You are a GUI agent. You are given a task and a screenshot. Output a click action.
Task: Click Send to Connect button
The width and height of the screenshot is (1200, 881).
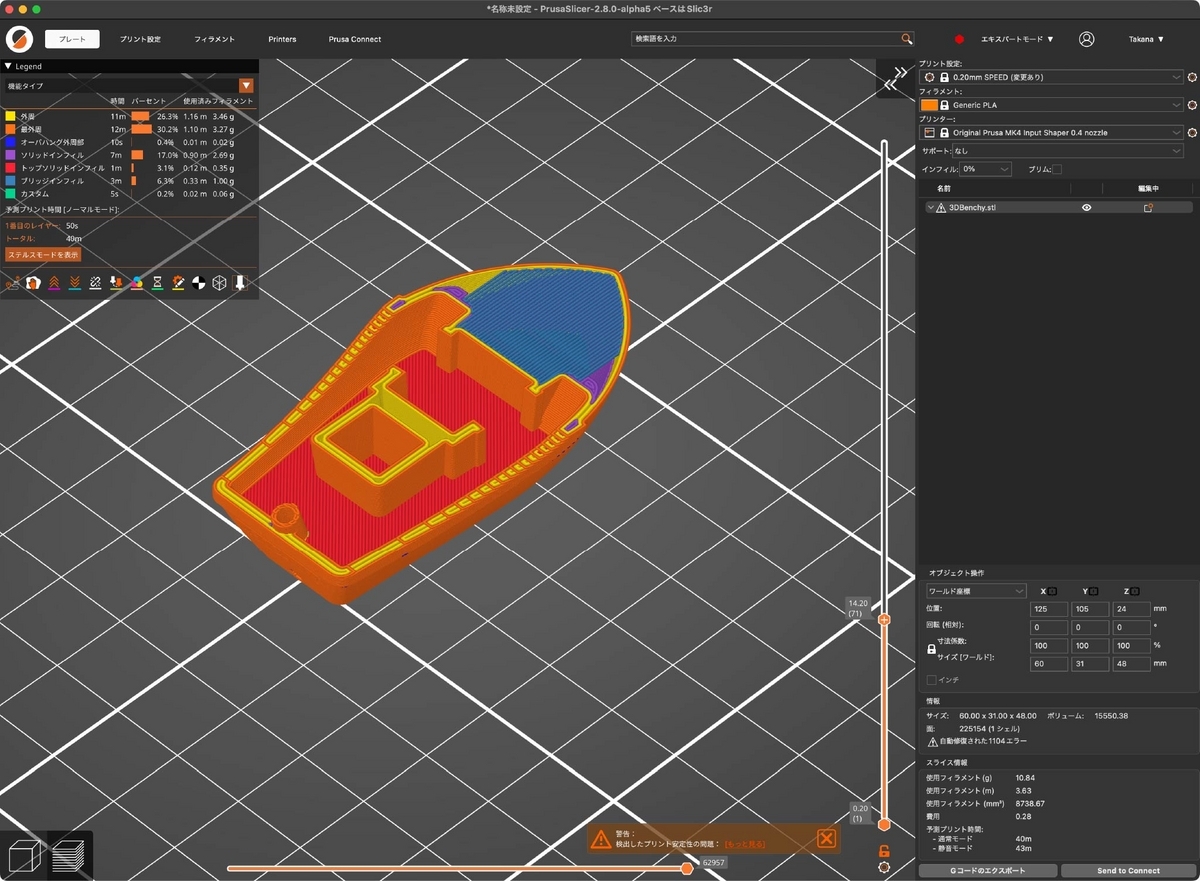point(1128,870)
